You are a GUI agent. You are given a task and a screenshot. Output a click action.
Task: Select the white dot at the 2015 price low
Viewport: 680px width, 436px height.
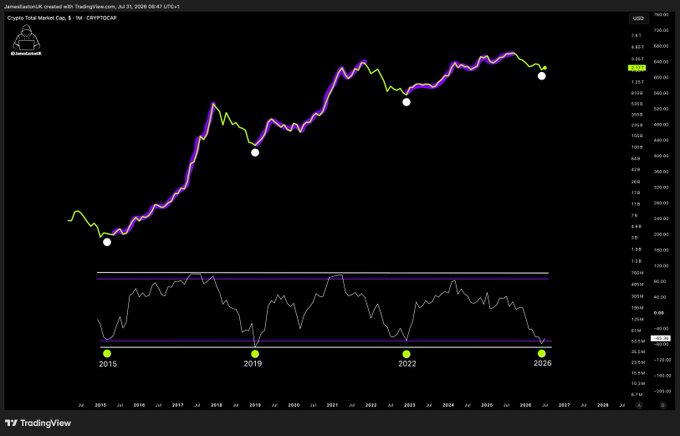[x=107, y=242]
